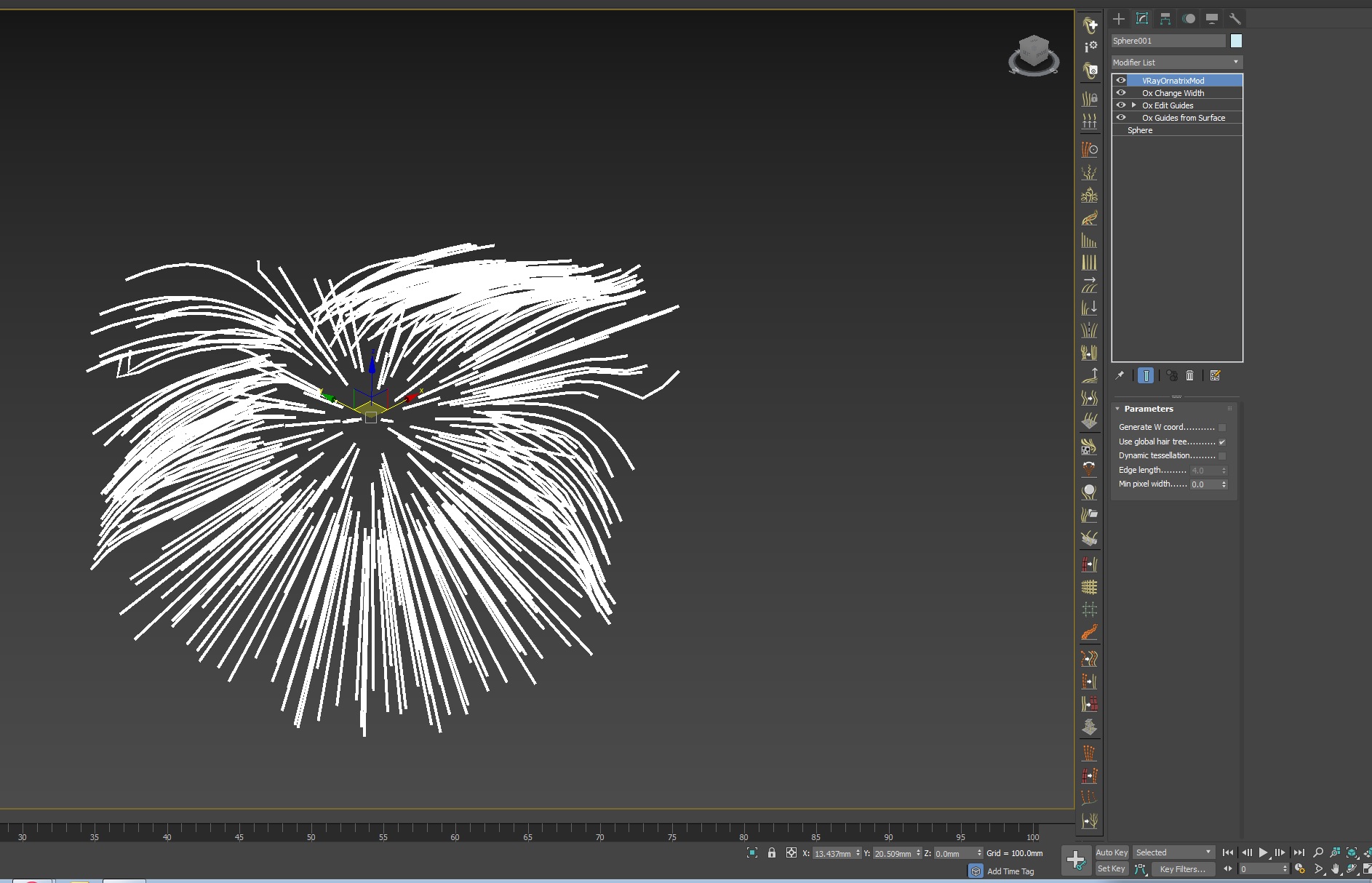The image size is (1372, 883).
Task: Enable Generate W coord checkbox
Action: (1222, 428)
